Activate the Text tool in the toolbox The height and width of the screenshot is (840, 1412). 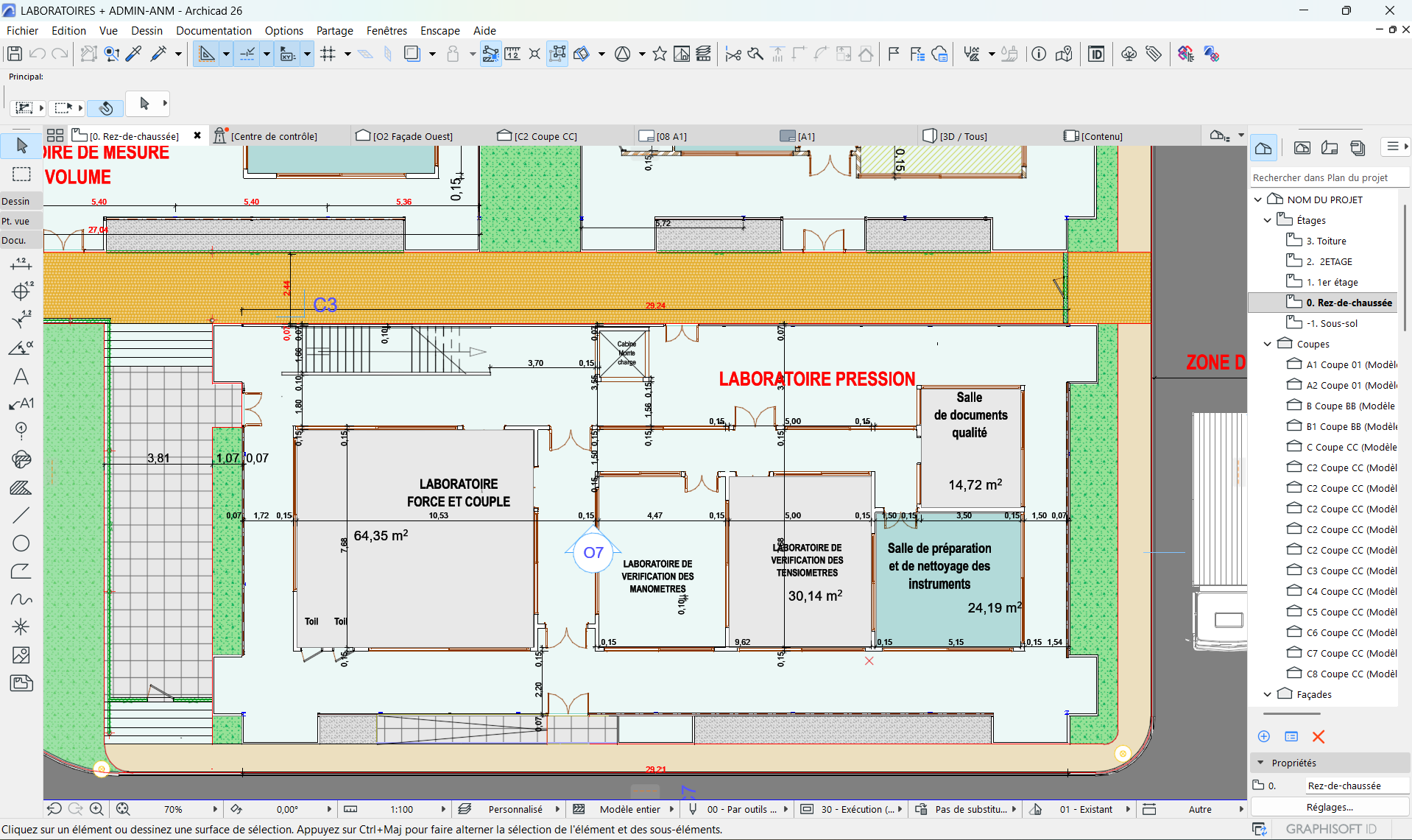pos(21,377)
